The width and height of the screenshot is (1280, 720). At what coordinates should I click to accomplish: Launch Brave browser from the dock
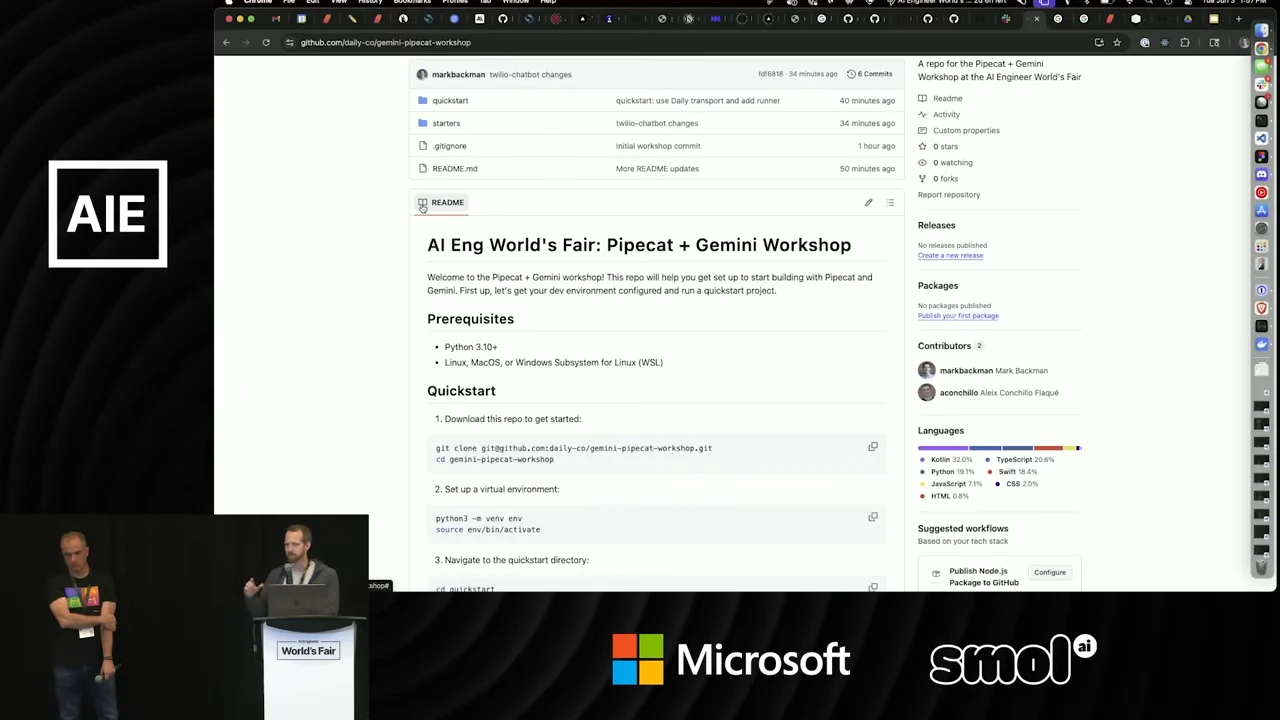(x=1262, y=308)
